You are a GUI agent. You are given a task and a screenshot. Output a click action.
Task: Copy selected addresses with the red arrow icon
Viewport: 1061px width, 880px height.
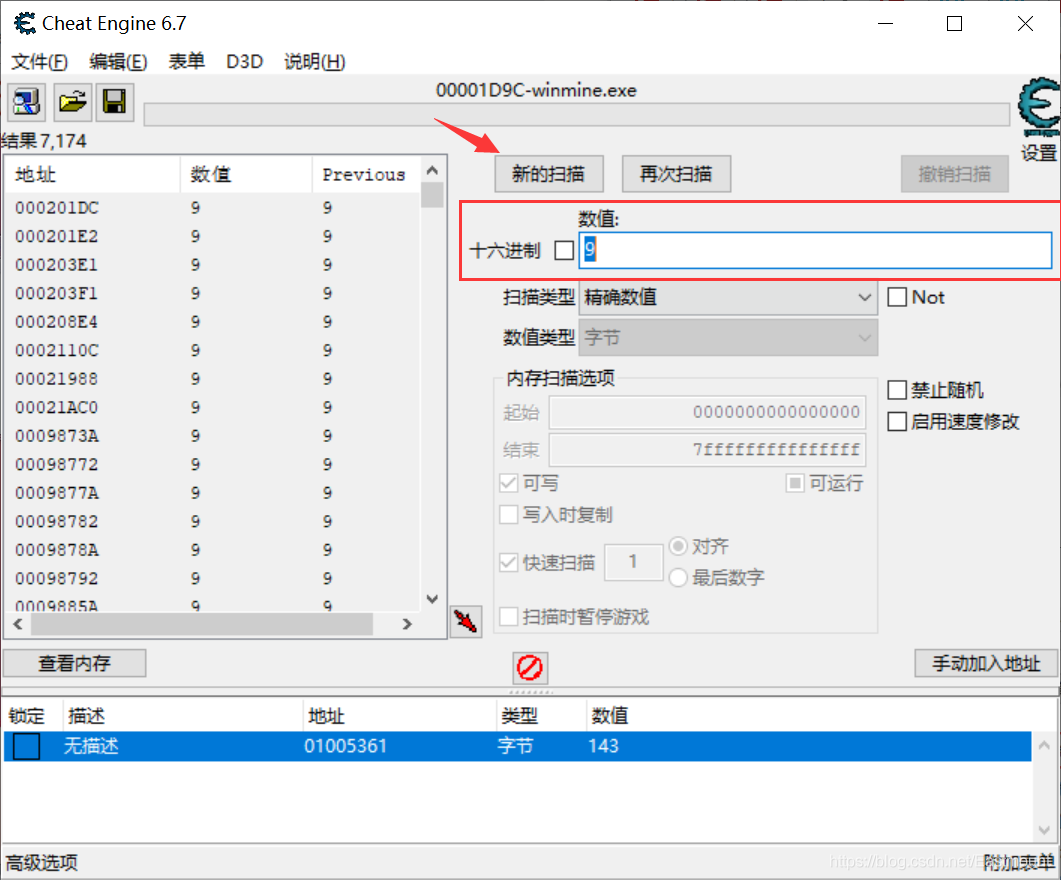(466, 621)
